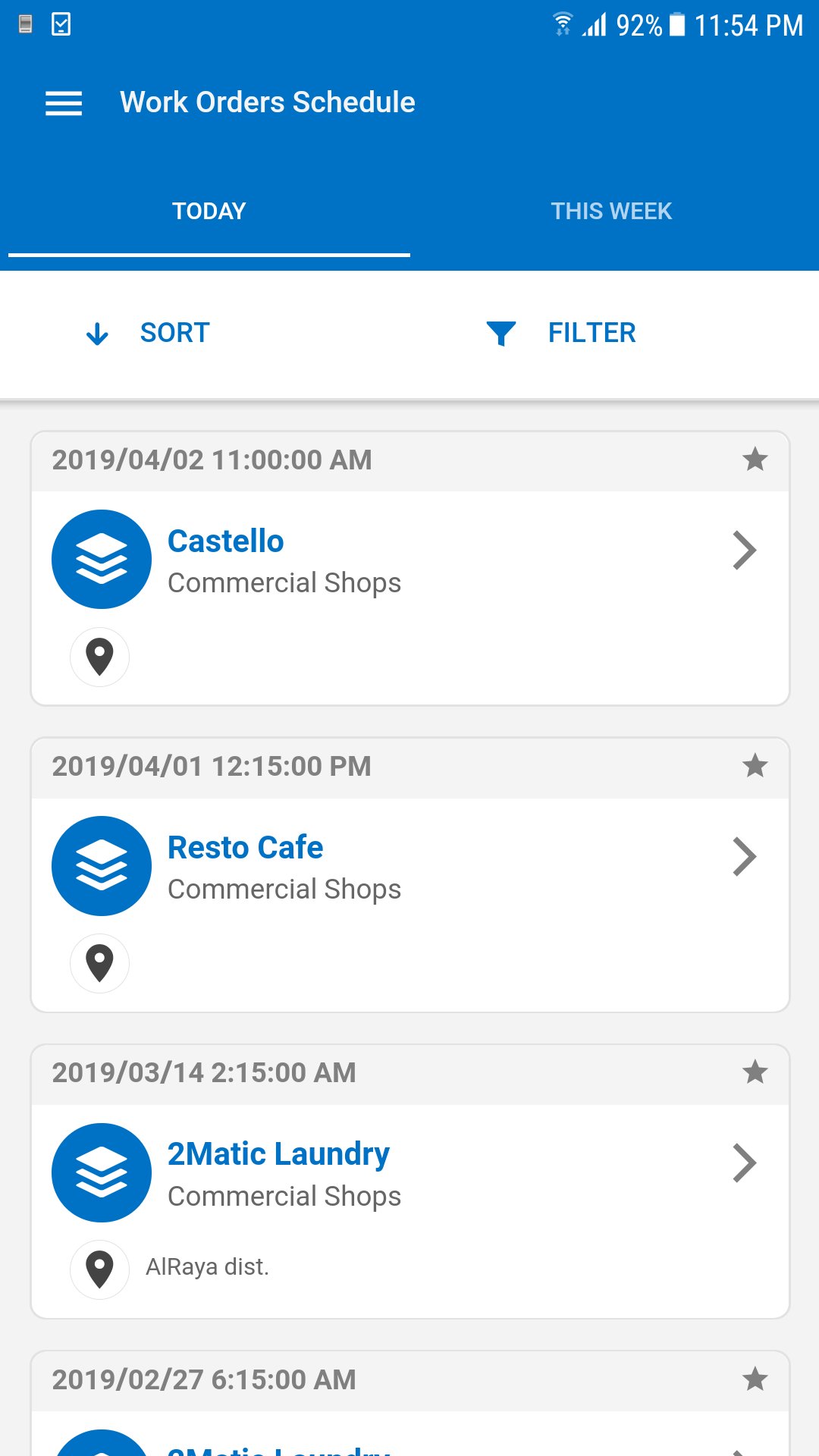
Task: Expand the Castello work order chevron
Action: pyautogui.click(x=745, y=550)
